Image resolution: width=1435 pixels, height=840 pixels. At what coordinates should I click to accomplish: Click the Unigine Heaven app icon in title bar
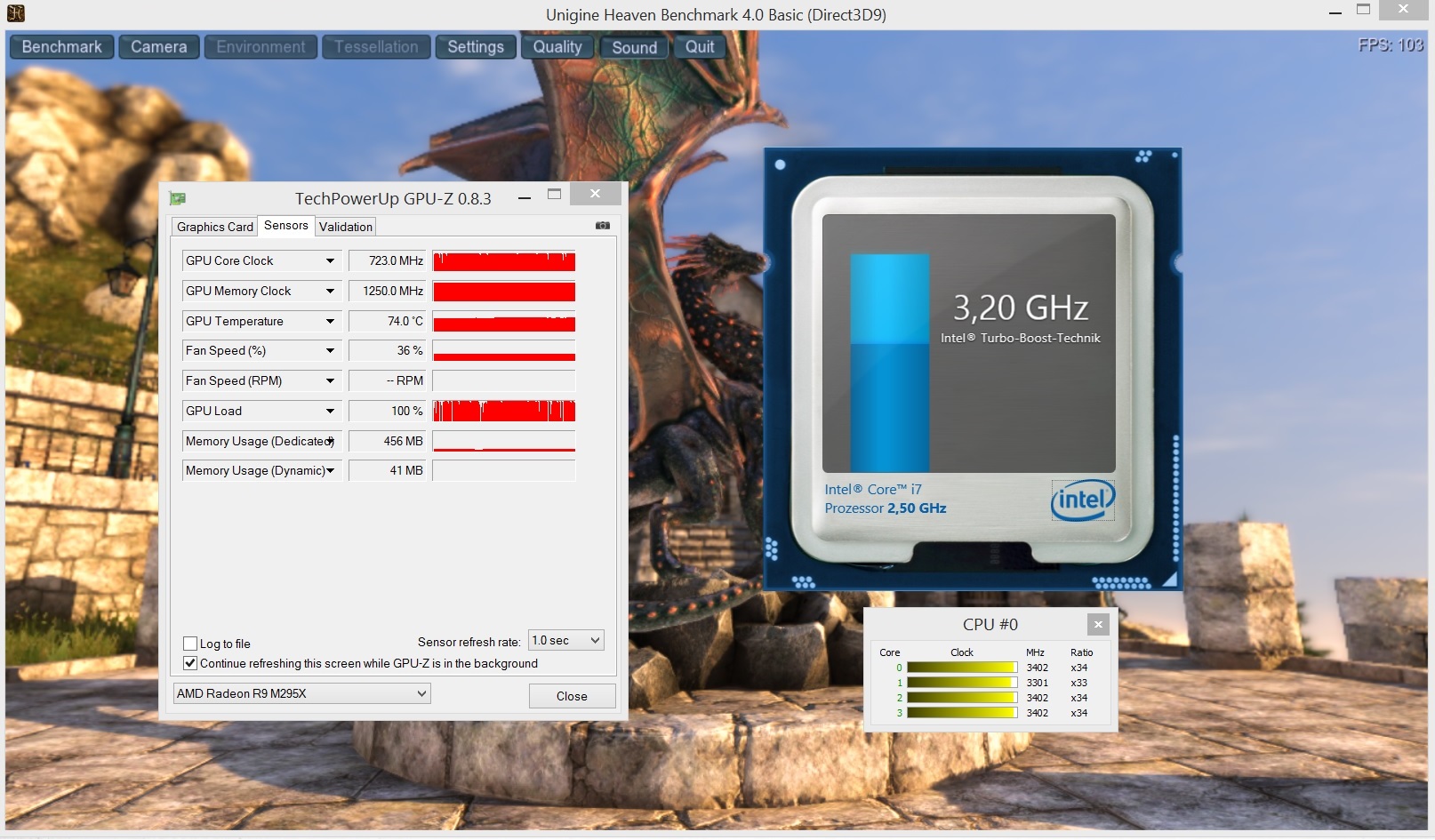coord(15,13)
